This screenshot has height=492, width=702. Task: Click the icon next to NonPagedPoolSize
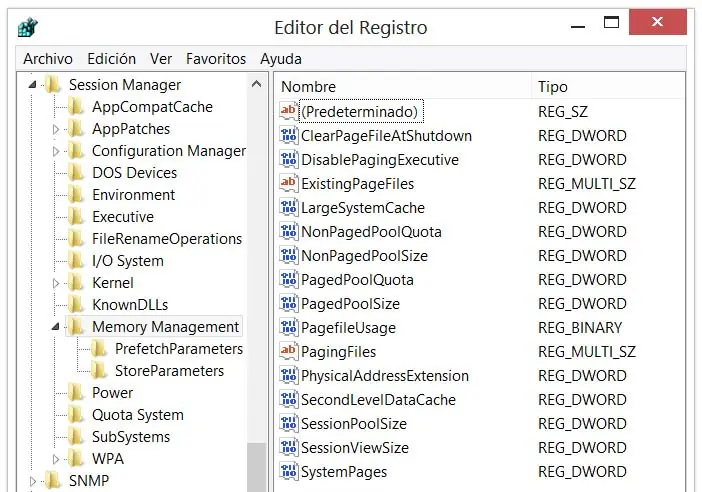point(289,255)
